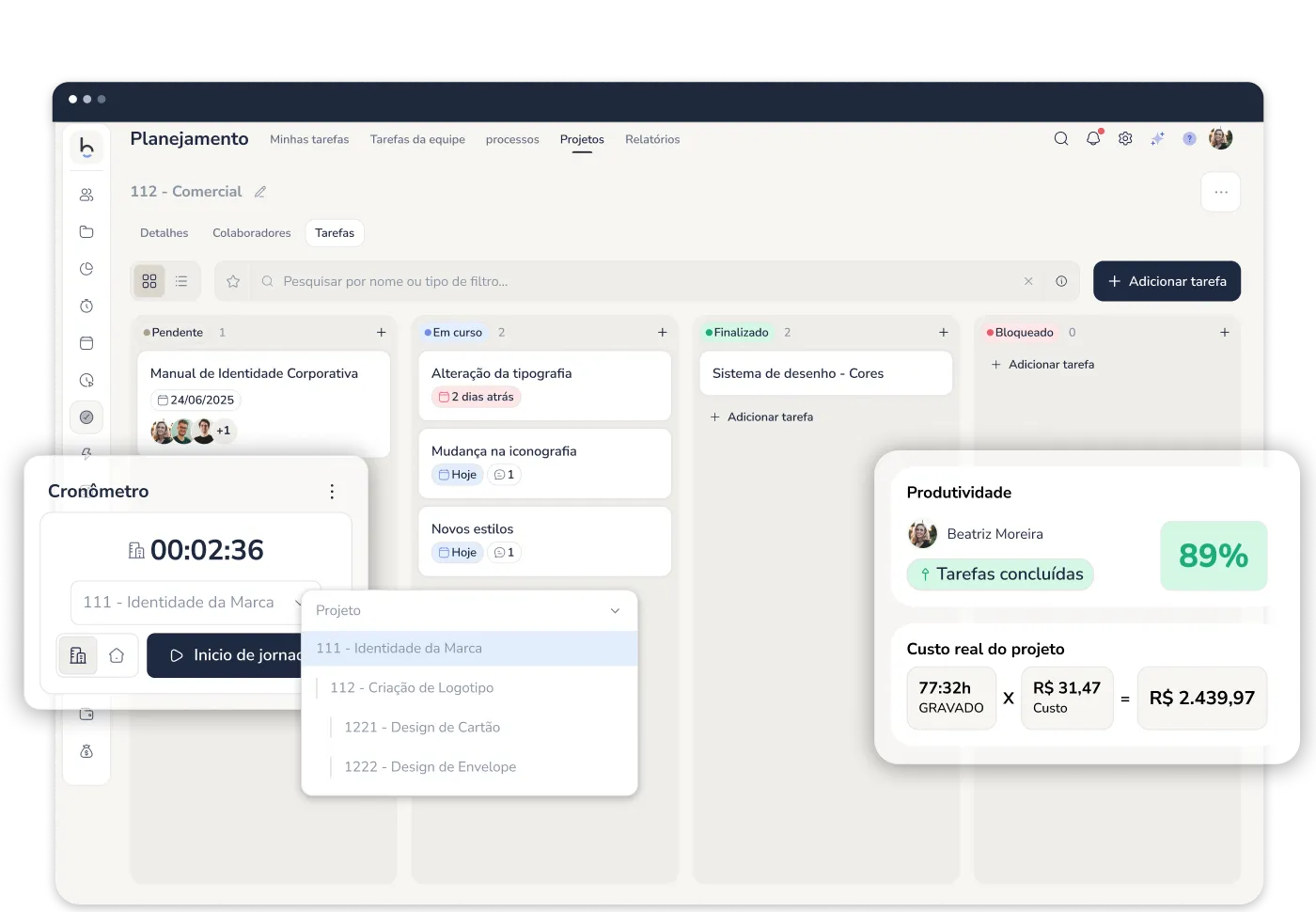The image size is (1316, 912).
Task: Select 111 - Identidade da Marca option
Action: tap(469, 649)
